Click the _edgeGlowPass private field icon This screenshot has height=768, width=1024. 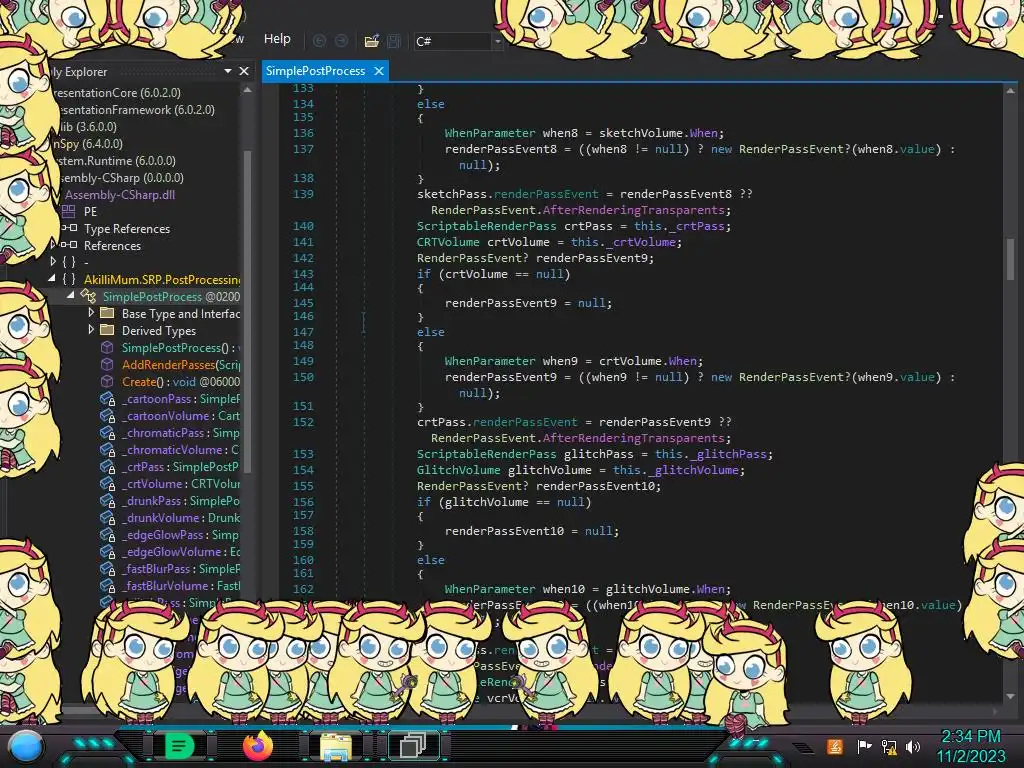108,535
